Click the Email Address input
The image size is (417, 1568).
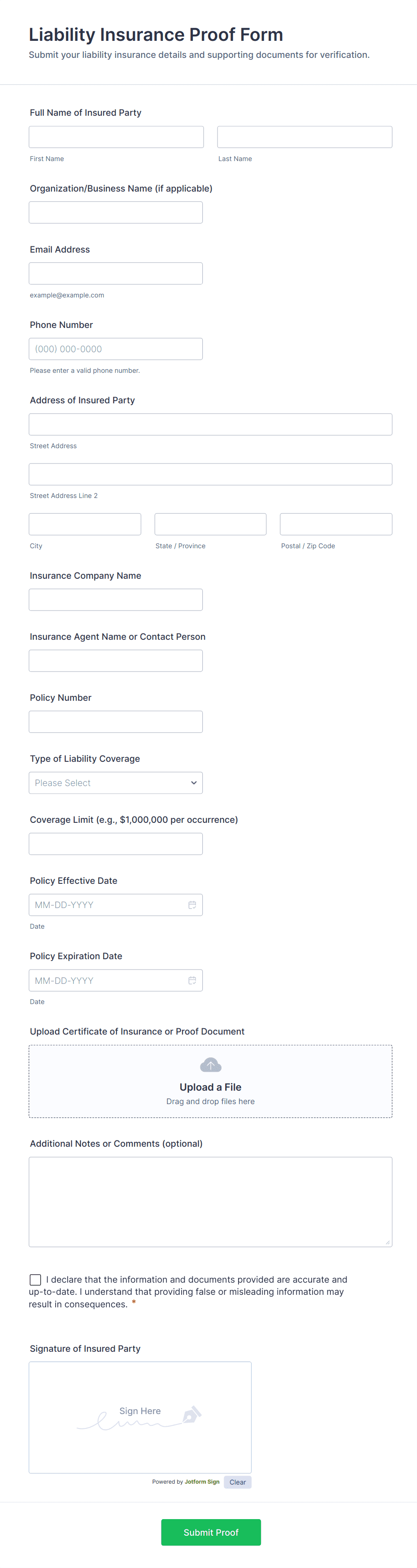116,273
